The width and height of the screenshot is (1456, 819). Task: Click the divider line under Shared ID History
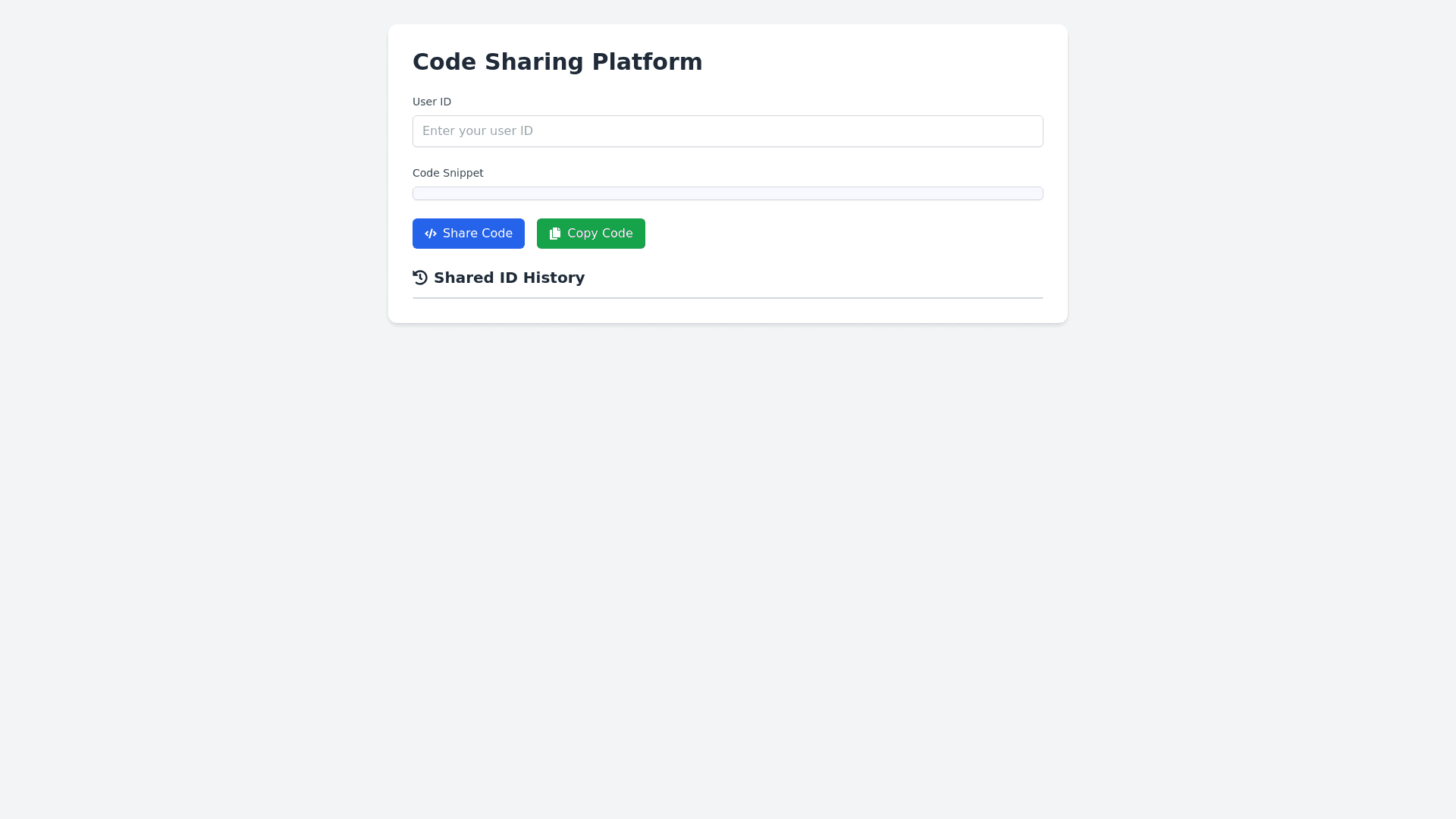coord(728,298)
